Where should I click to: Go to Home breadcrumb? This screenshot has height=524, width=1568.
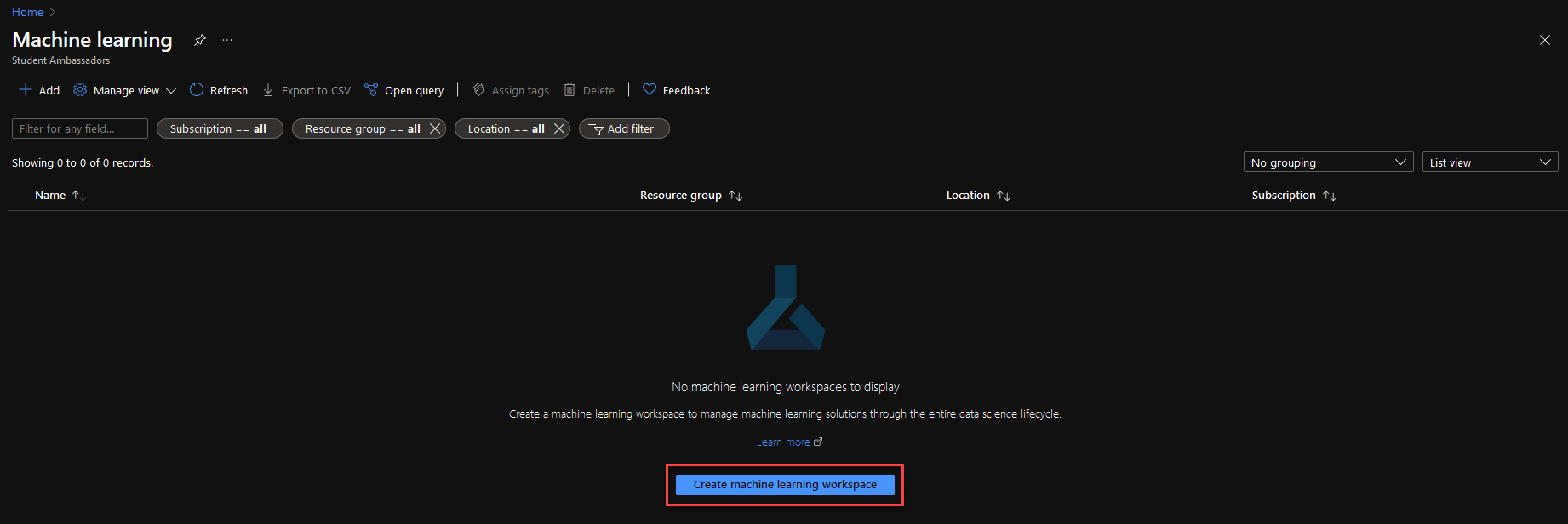tap(27, 12)
